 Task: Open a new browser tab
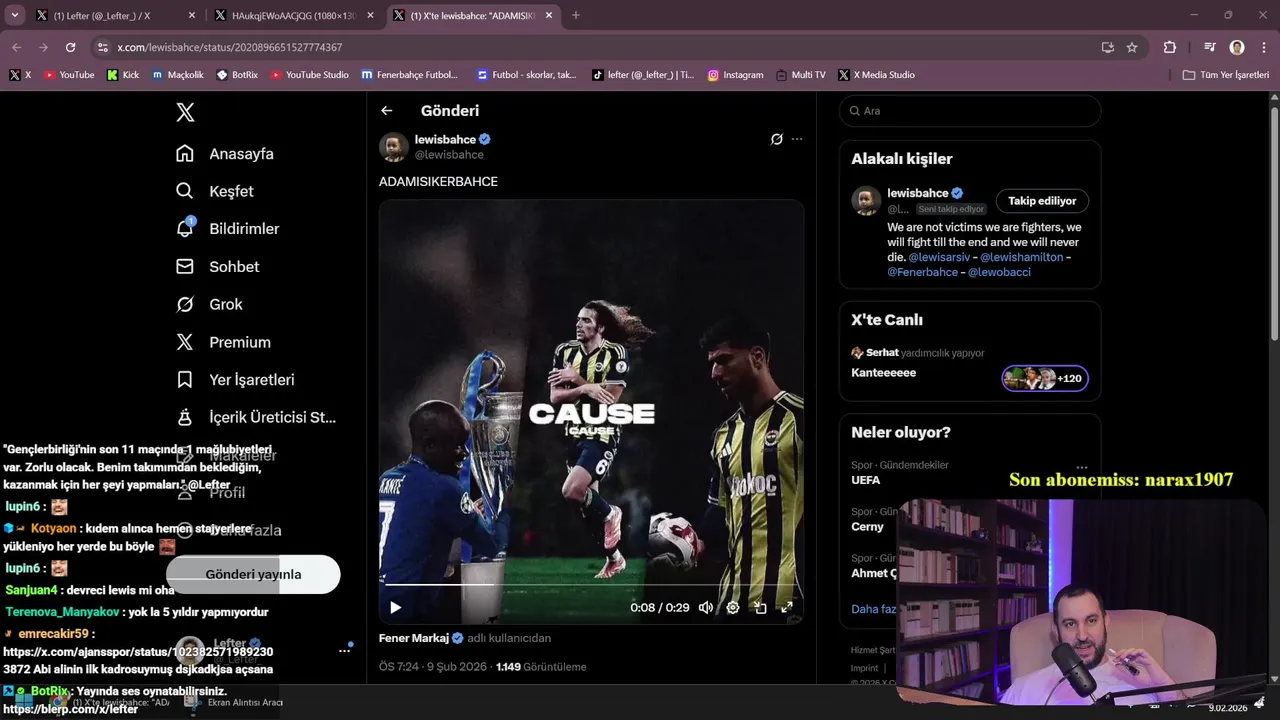[575, 16]
